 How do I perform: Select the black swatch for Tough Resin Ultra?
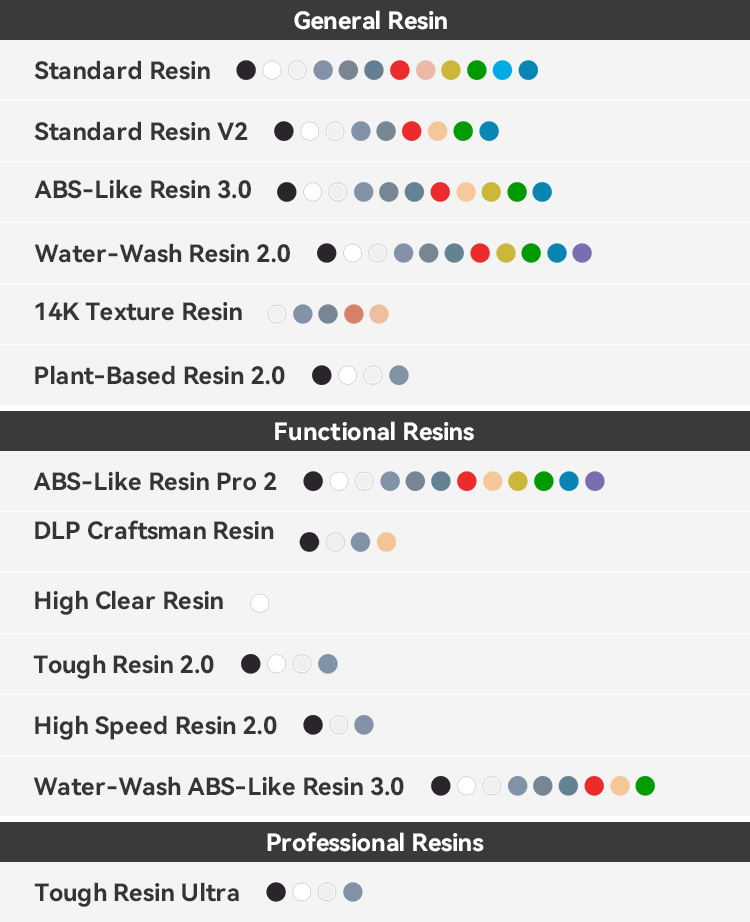(x=277, y=892)
